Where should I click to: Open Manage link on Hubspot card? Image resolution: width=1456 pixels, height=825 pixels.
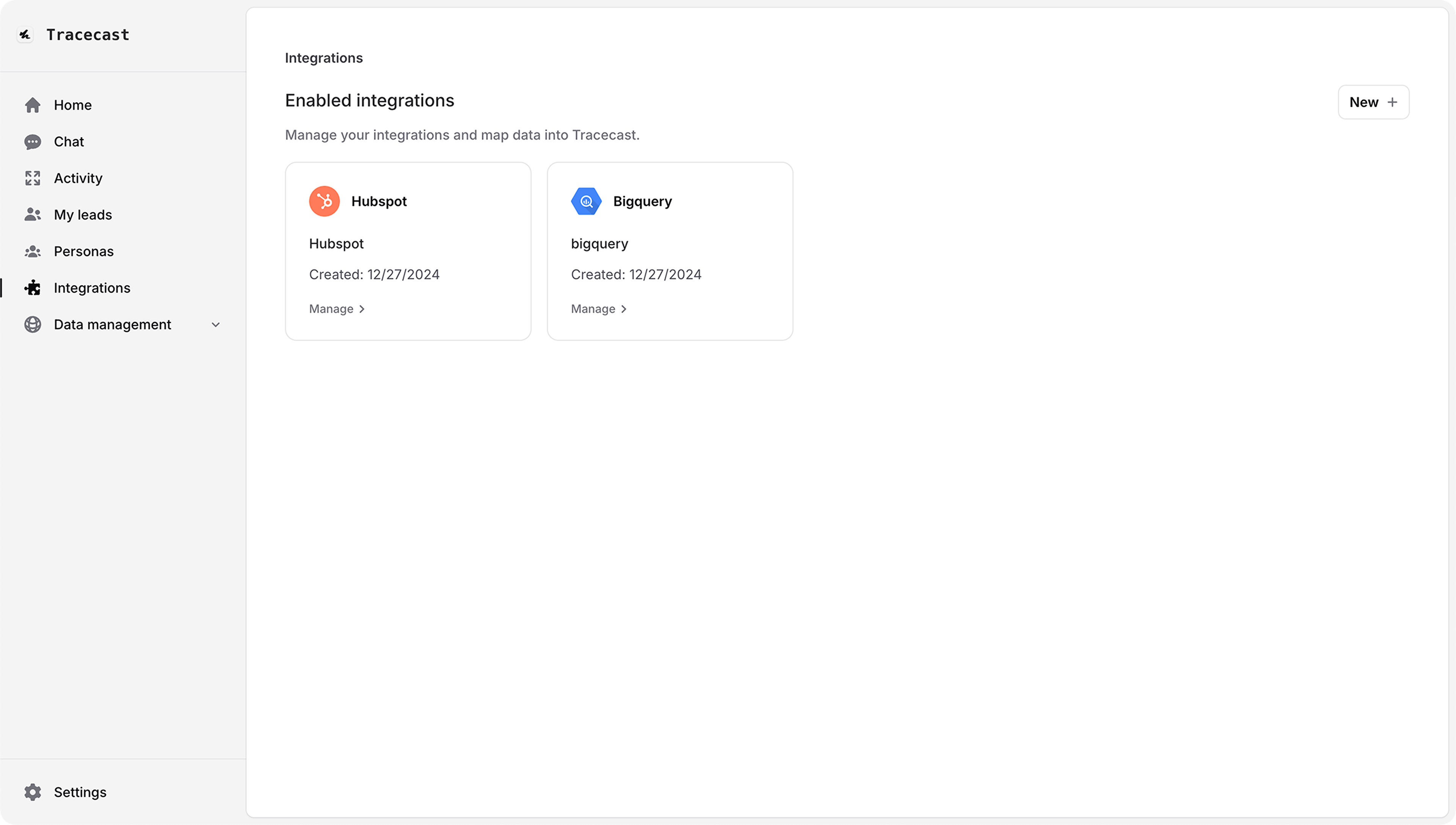click(x=337, y=309)
